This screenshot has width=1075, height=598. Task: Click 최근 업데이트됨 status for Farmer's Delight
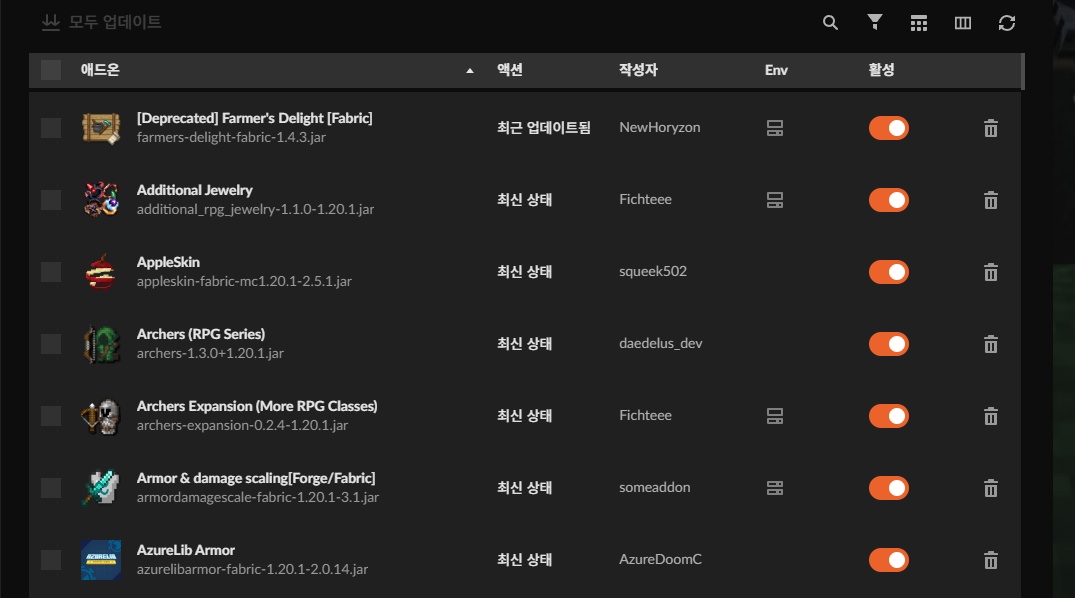544,128
